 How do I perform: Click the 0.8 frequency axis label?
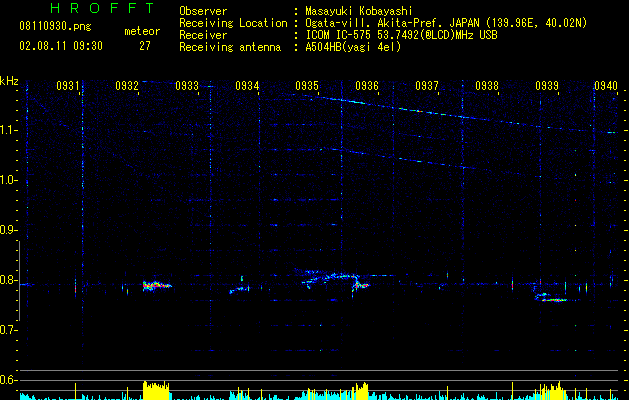(8, 280)
